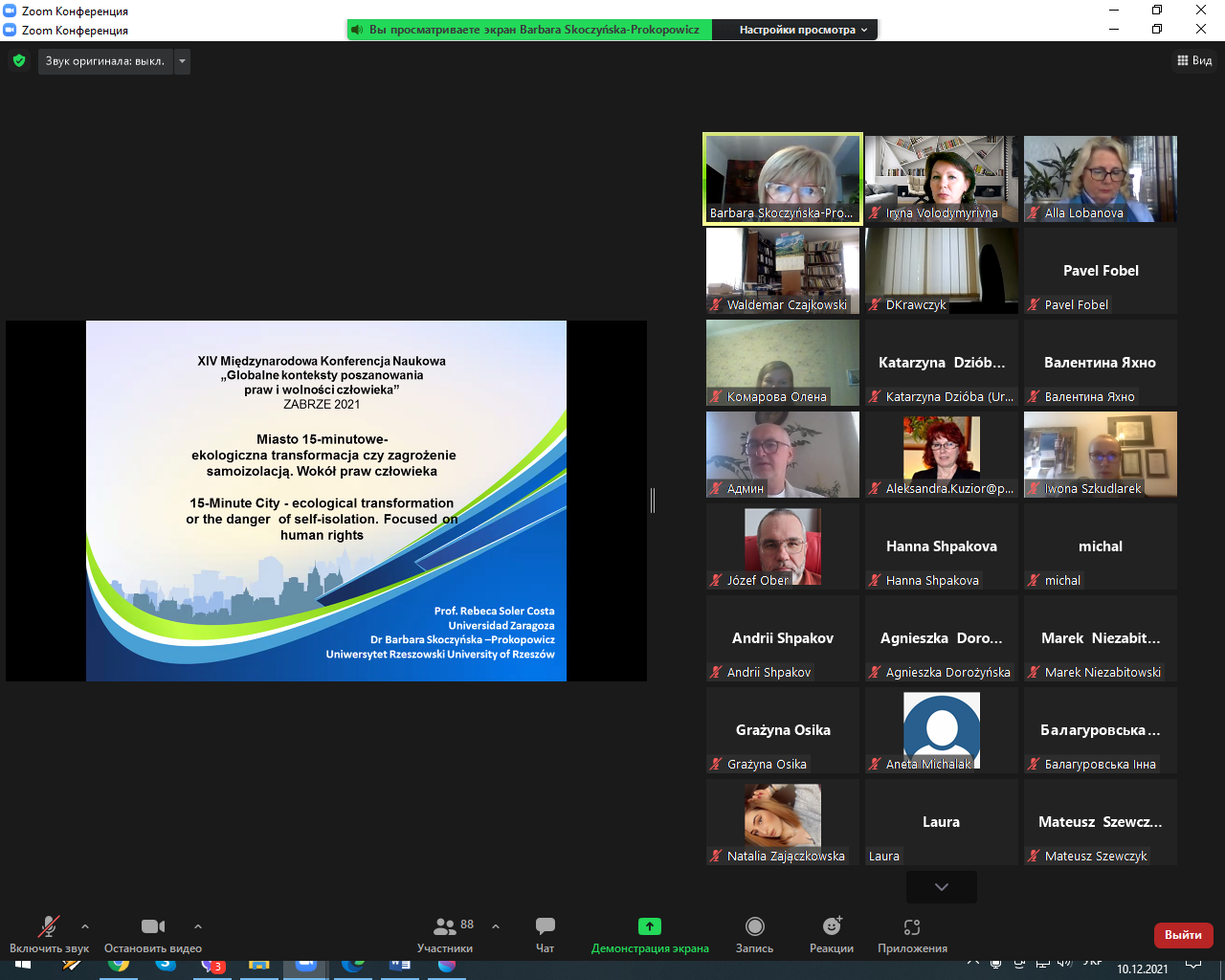Expand the audio options arrow beside the microphone
This screenshot has height=980, width=1225.
click(x=85, y=926)
